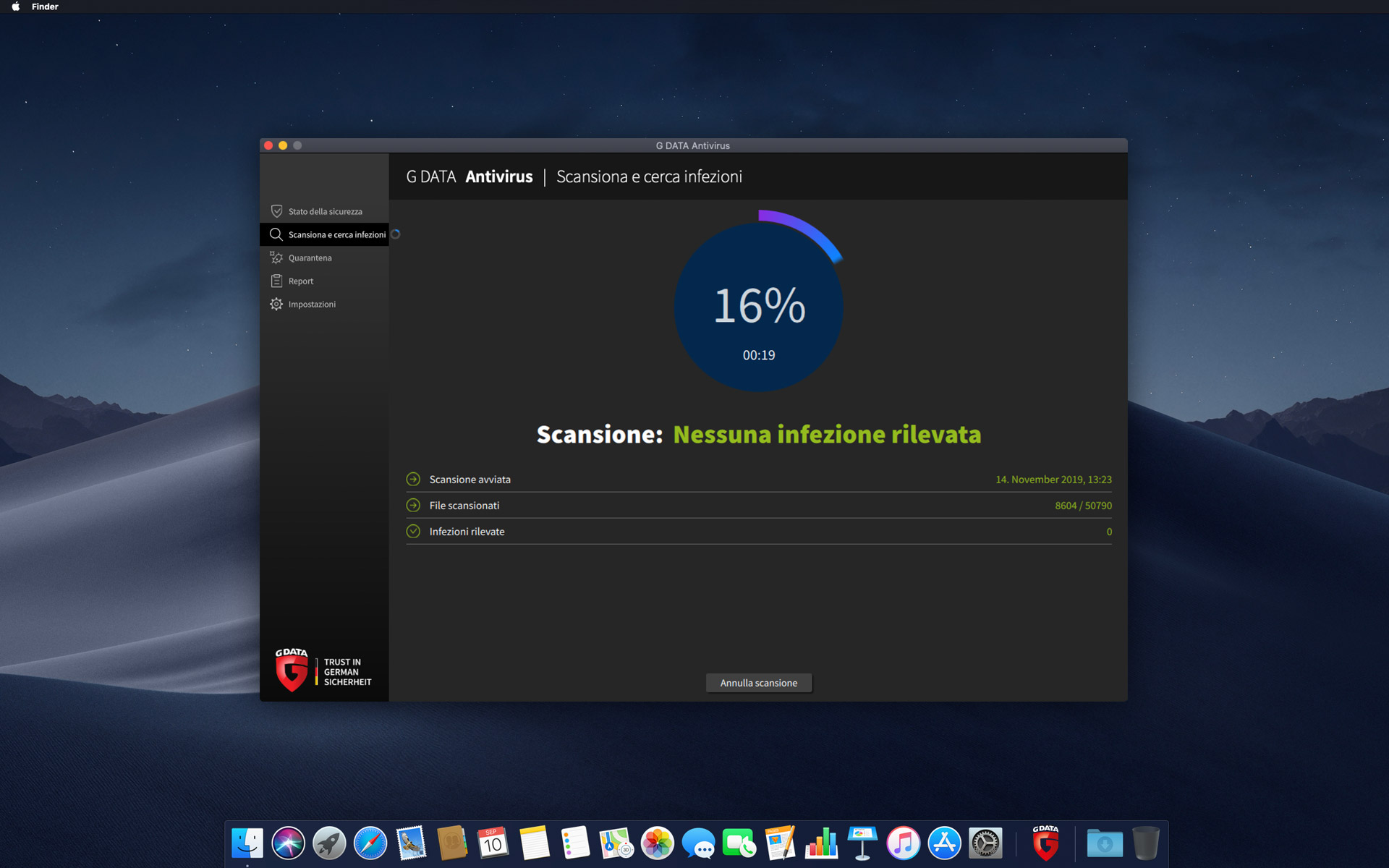1389x868 pixels.
Task: Open System Preferences in the Dock
Action: [985, 843]
